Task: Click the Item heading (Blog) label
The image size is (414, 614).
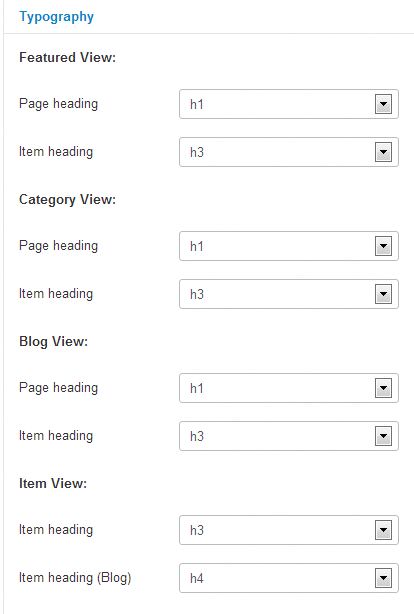Action: pos(75,578)
